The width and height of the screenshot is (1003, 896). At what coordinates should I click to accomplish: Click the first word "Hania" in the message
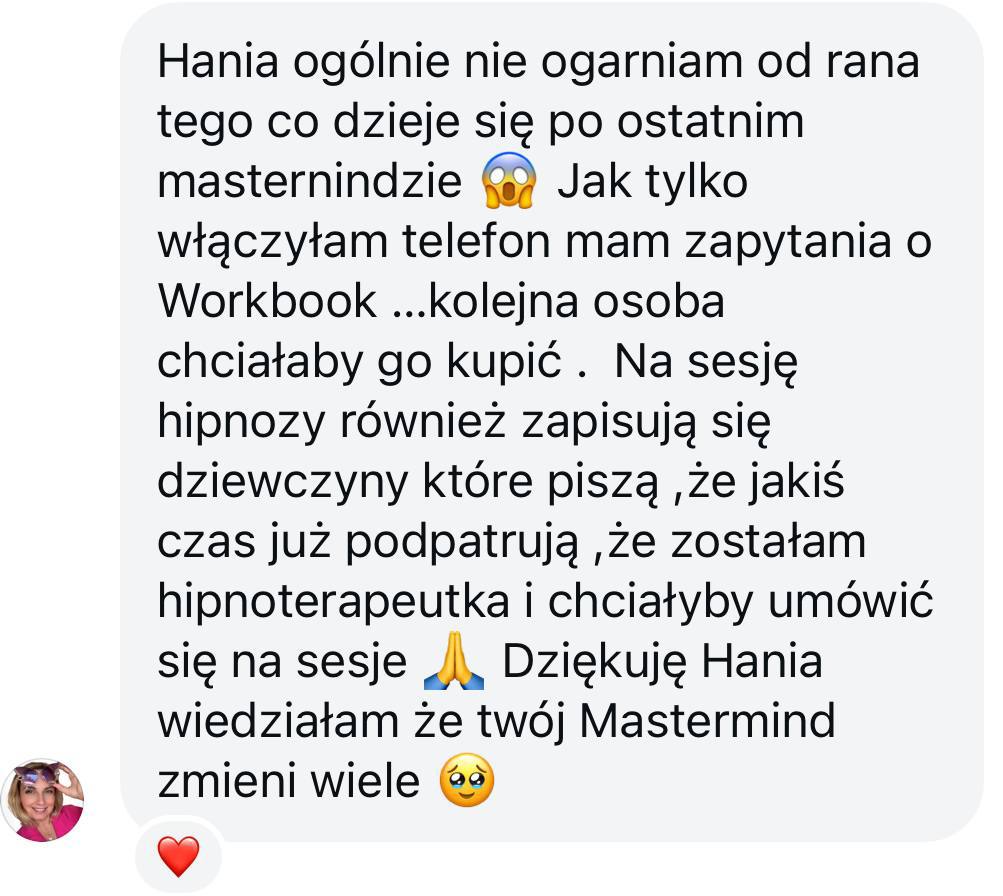(218, 61)
